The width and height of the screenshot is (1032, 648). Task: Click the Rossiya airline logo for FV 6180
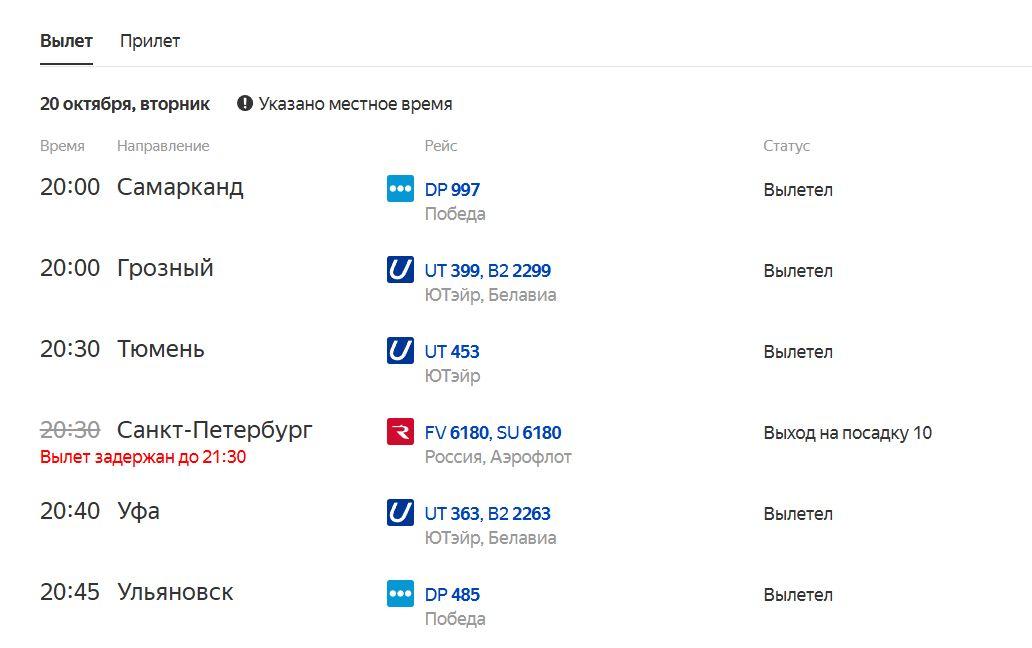400,432
